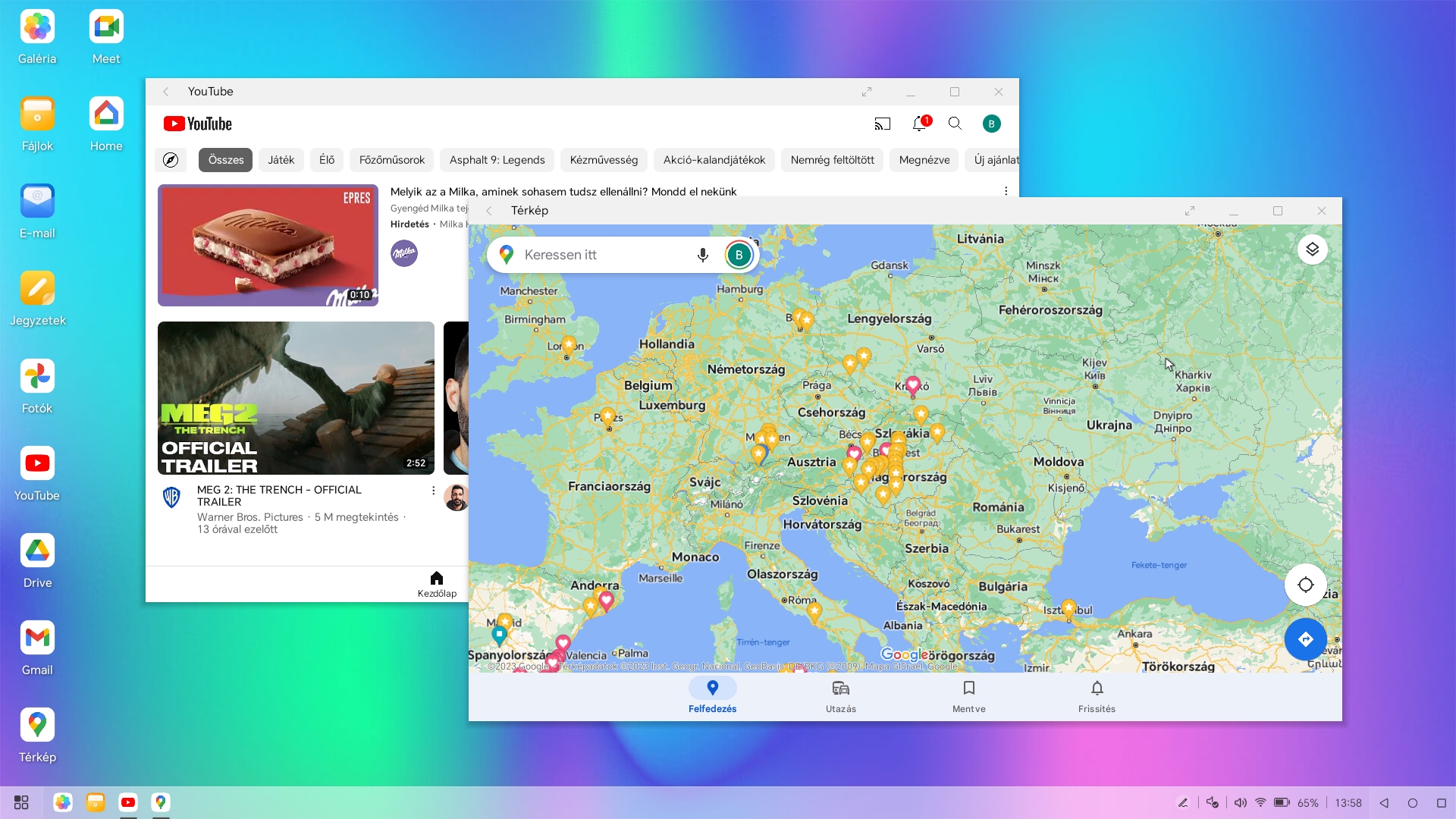This screenshot has width=1456, height=819.
Task: Click the taskbar Fájlok icon
Action: (96, 802)
